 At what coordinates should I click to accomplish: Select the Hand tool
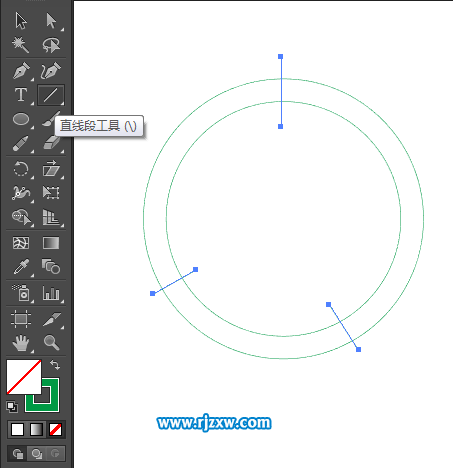(x=21, y=343)
